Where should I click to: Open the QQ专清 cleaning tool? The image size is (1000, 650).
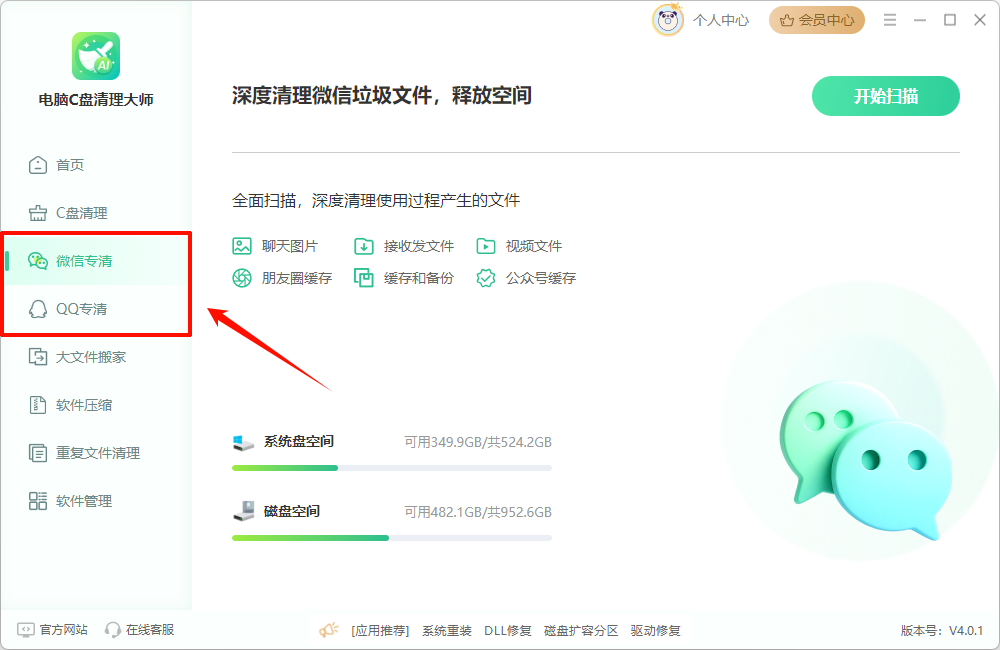(x=80, y=309)
